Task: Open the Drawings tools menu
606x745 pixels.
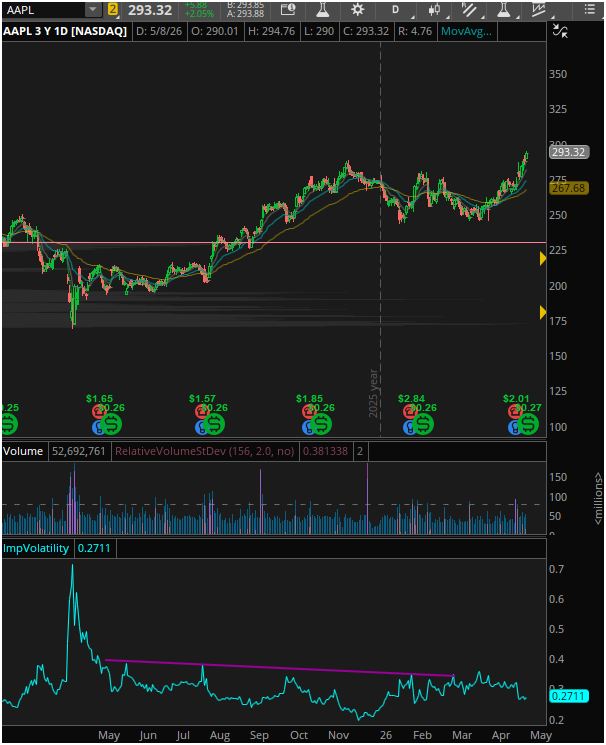Action: click(469, 10)
